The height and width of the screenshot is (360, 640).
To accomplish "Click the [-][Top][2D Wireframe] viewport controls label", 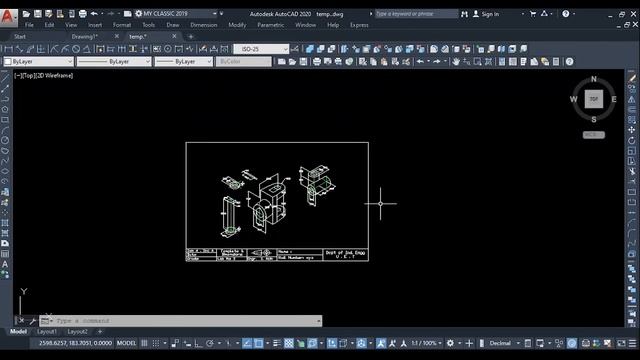I will tap(44, 76).
